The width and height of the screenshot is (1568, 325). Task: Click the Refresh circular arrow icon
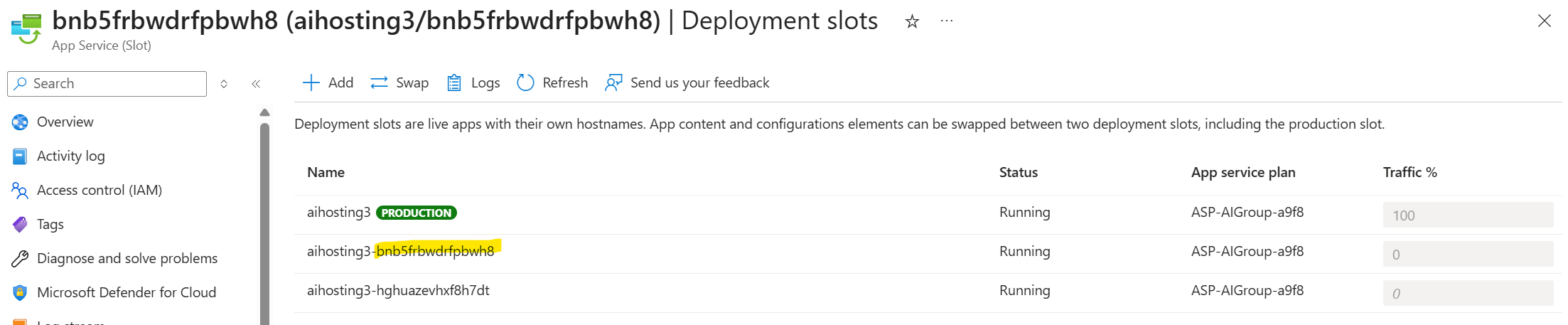tap(525, 82)
